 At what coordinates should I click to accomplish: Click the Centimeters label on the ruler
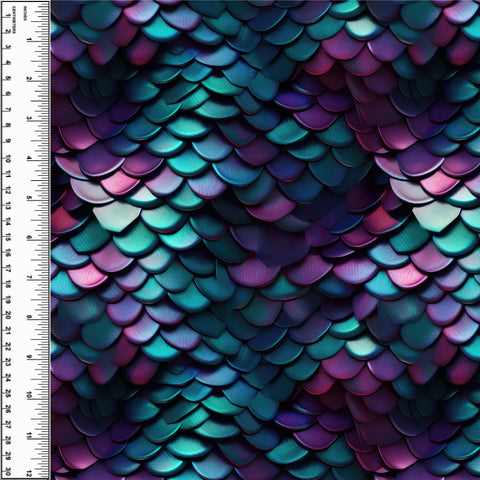pos(13,20)
